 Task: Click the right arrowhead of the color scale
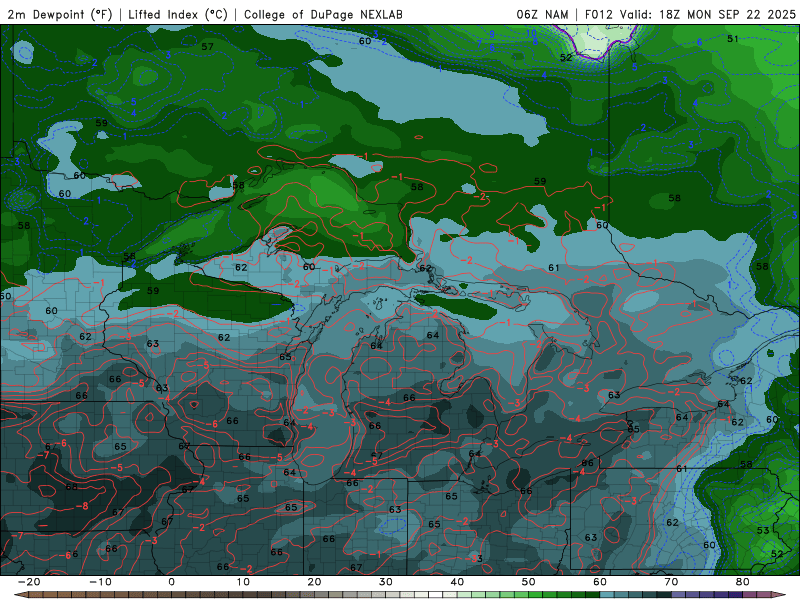[x=778, y=595]
